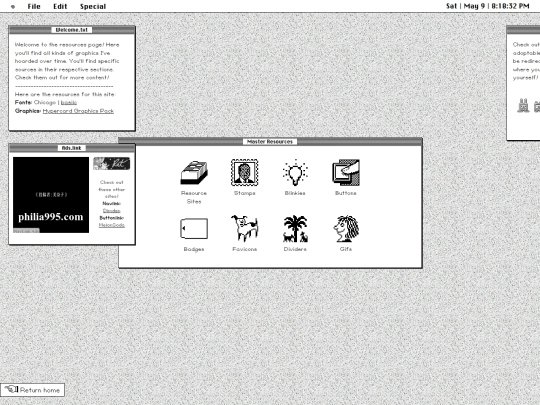Click the Return home label
This screenshot has width=540, height=405.
(x=40, y=390)
